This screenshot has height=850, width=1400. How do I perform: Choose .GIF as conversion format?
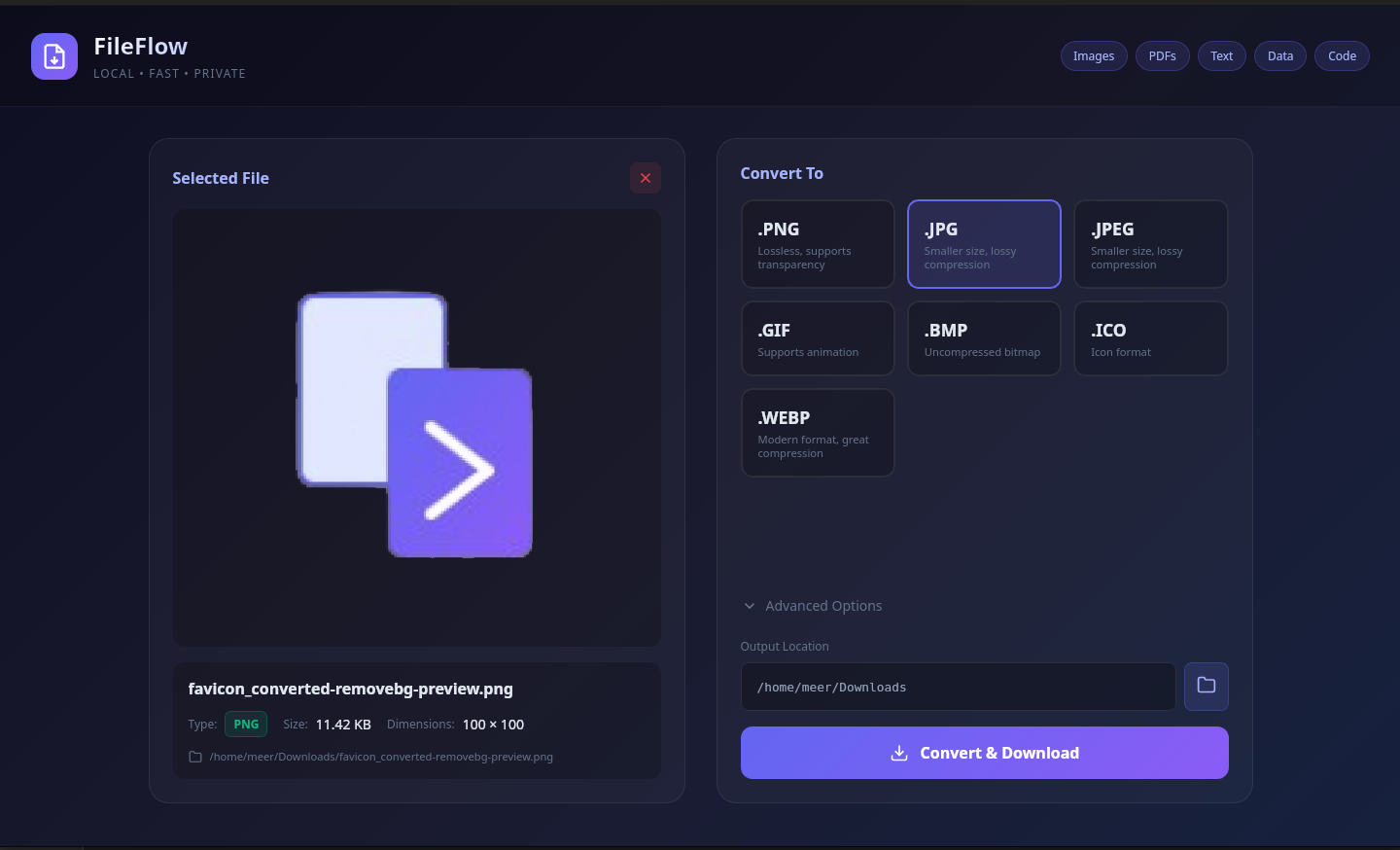(817, 338)
